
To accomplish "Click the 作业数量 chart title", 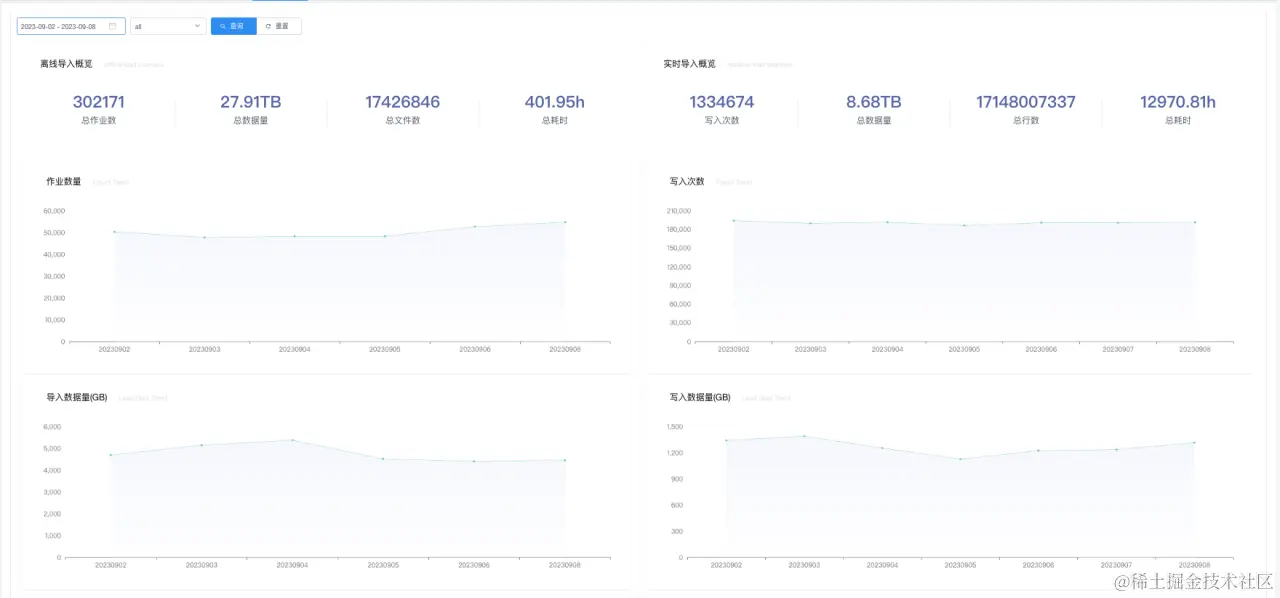I will [x=64, y=182].
